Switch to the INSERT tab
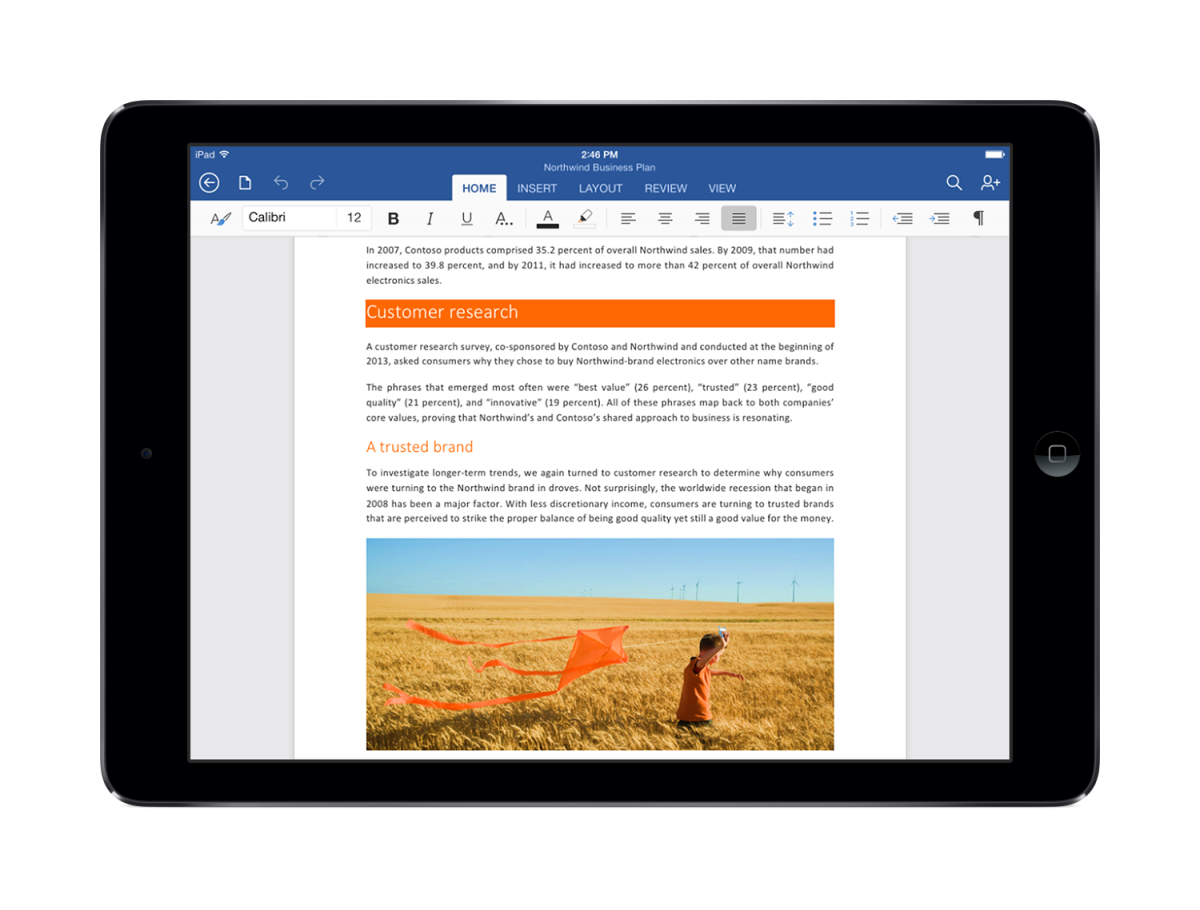 tap(537, 188)
